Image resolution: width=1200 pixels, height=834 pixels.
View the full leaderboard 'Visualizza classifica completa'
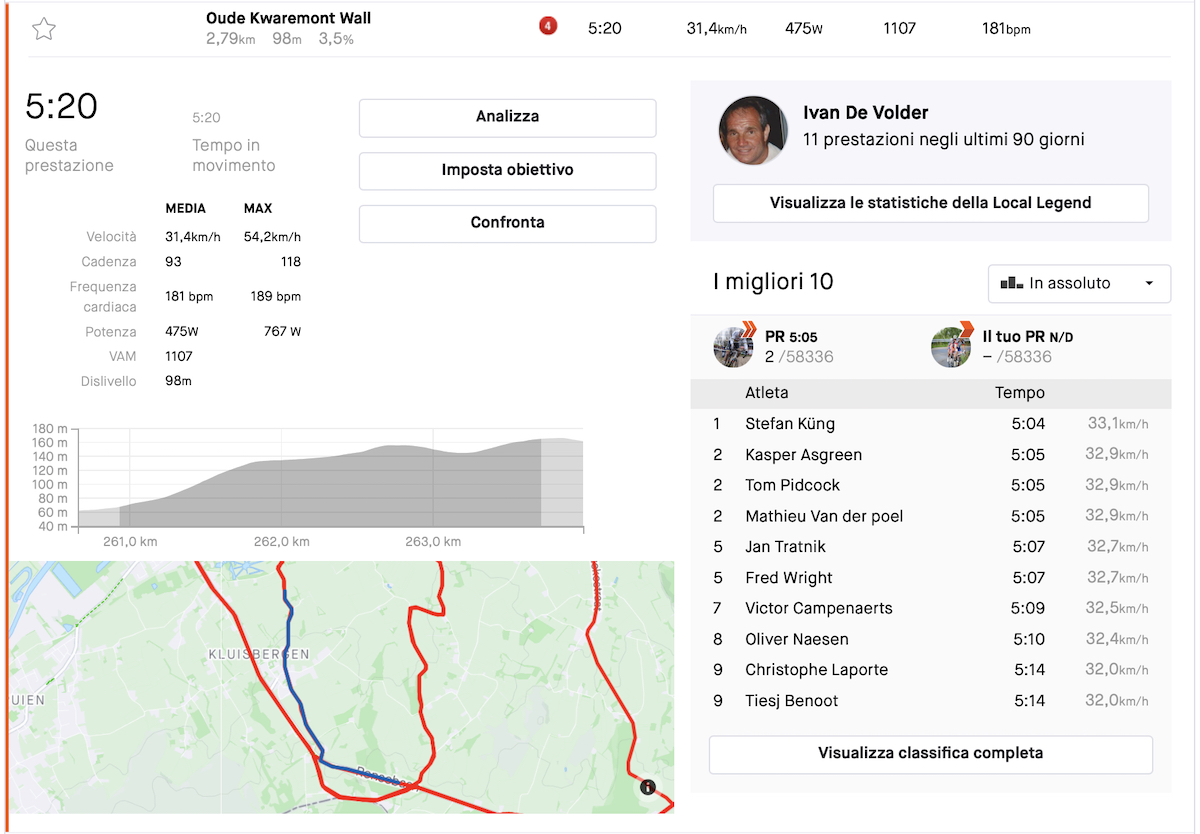[x=930, y=754]
